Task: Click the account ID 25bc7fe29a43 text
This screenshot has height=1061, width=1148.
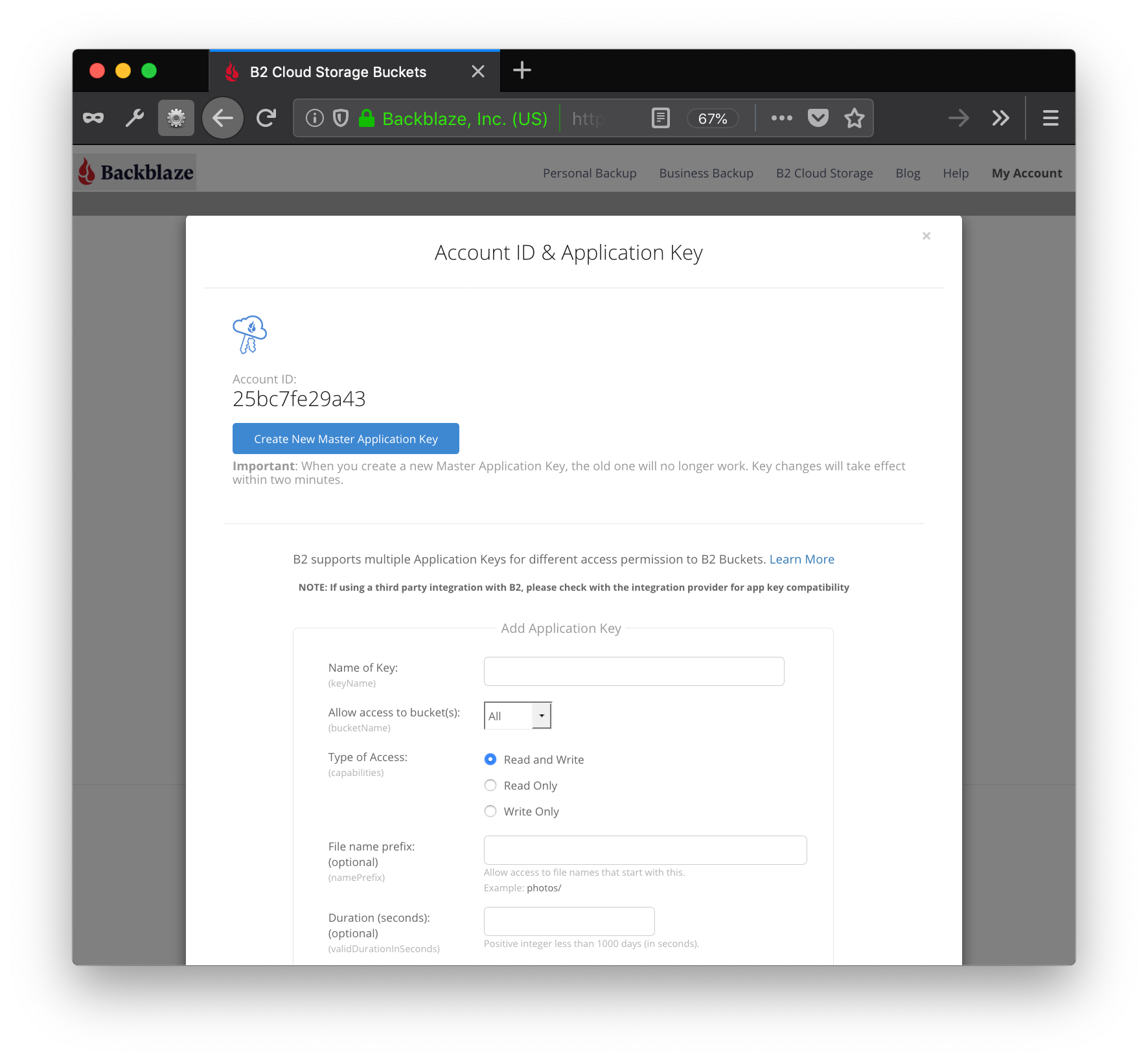Action: coord(299,398)
